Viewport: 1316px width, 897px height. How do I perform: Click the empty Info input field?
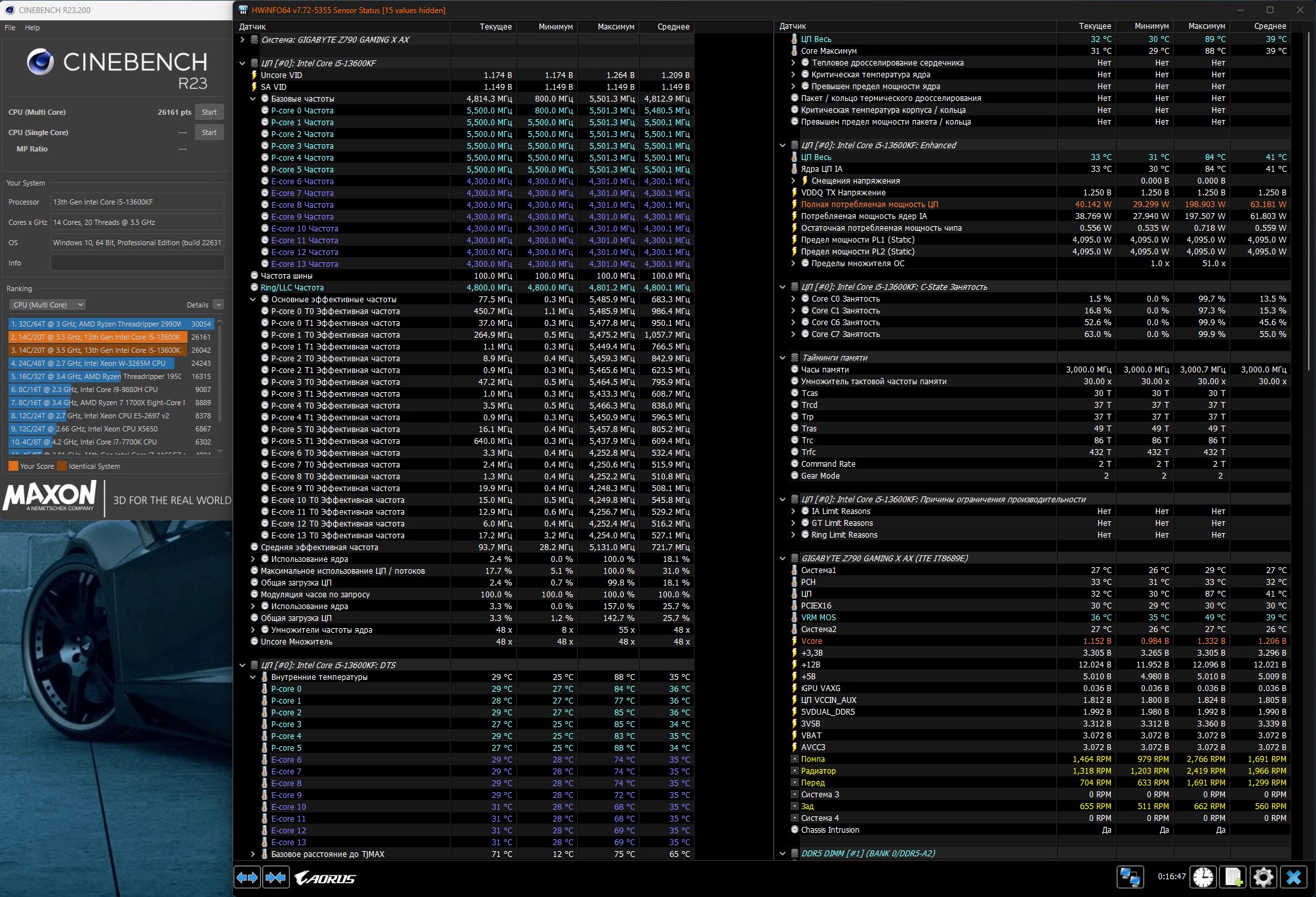pos(137,263)
